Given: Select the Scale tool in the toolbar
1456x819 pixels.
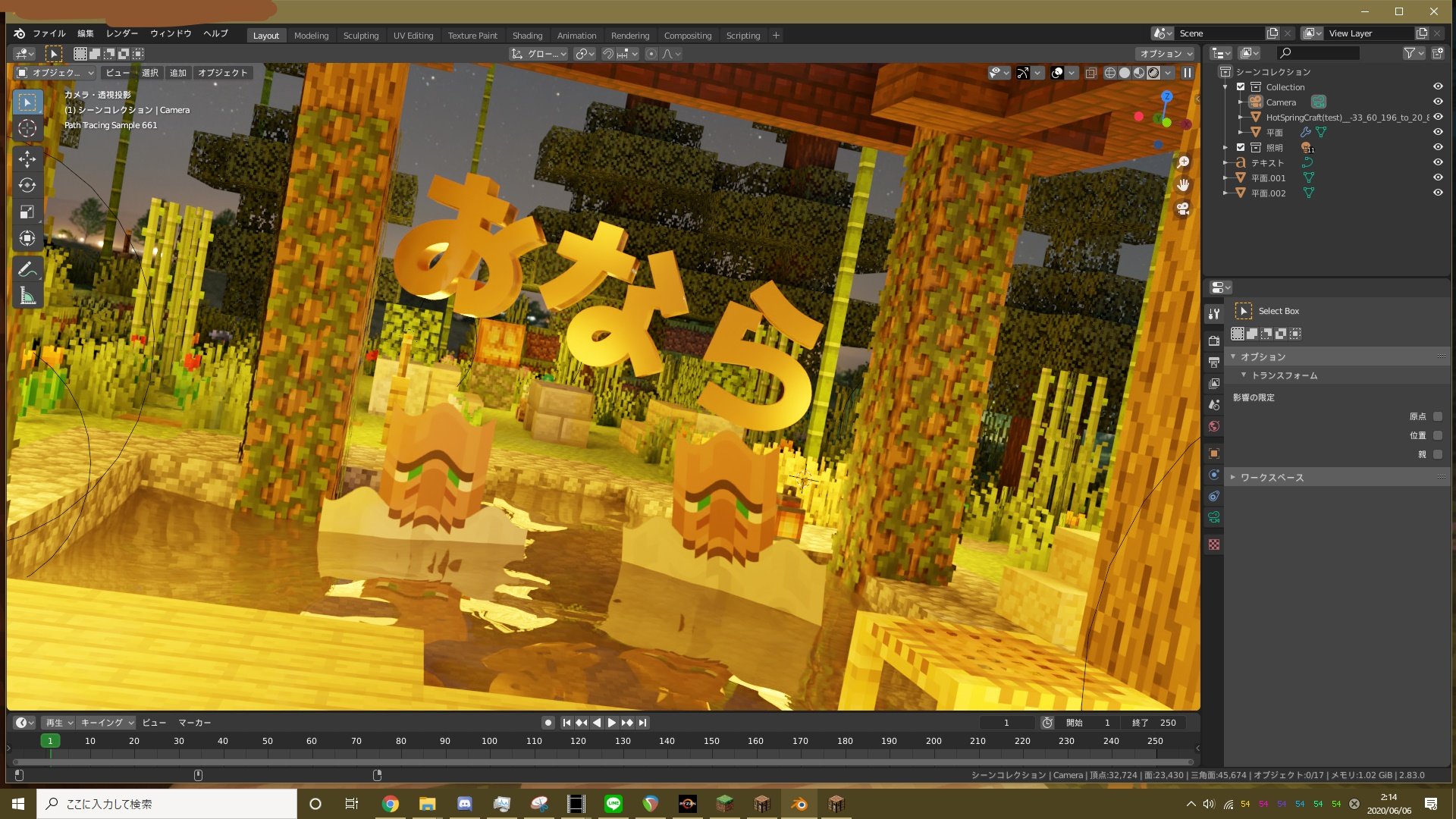Looking at the screenshot, I should [27, 212].
